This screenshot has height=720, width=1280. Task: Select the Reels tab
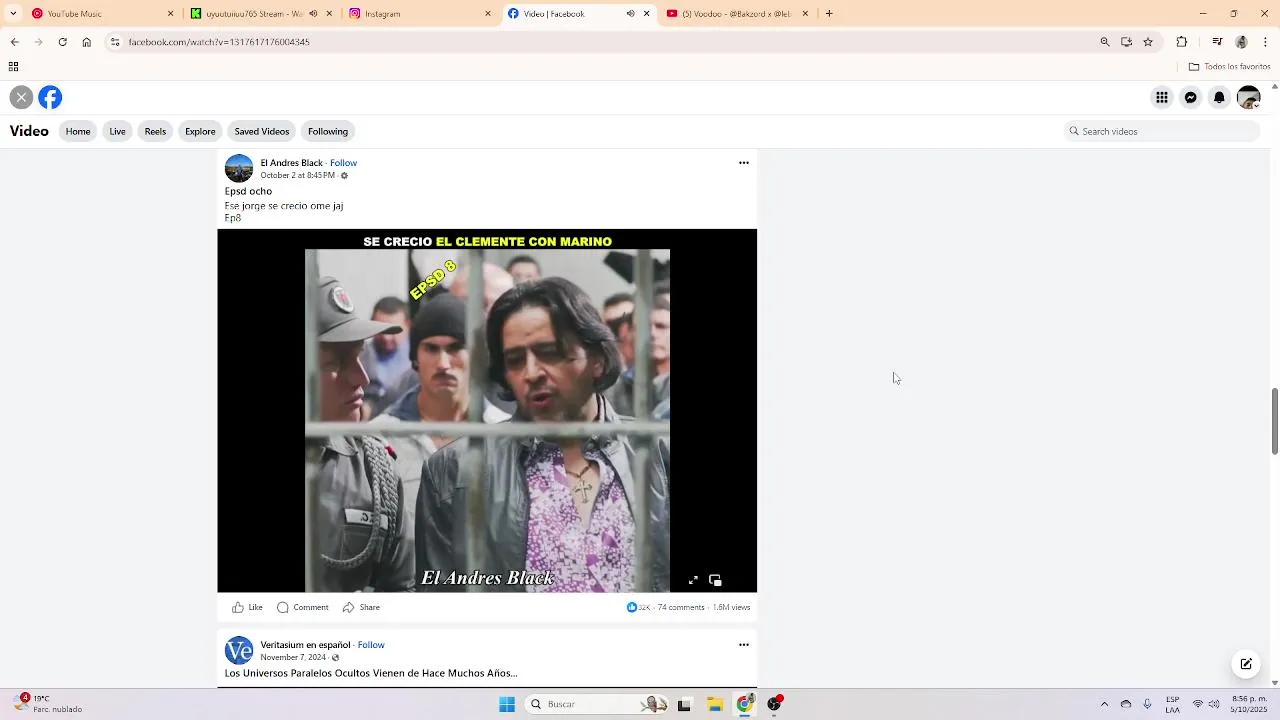[x=155, y=131]
